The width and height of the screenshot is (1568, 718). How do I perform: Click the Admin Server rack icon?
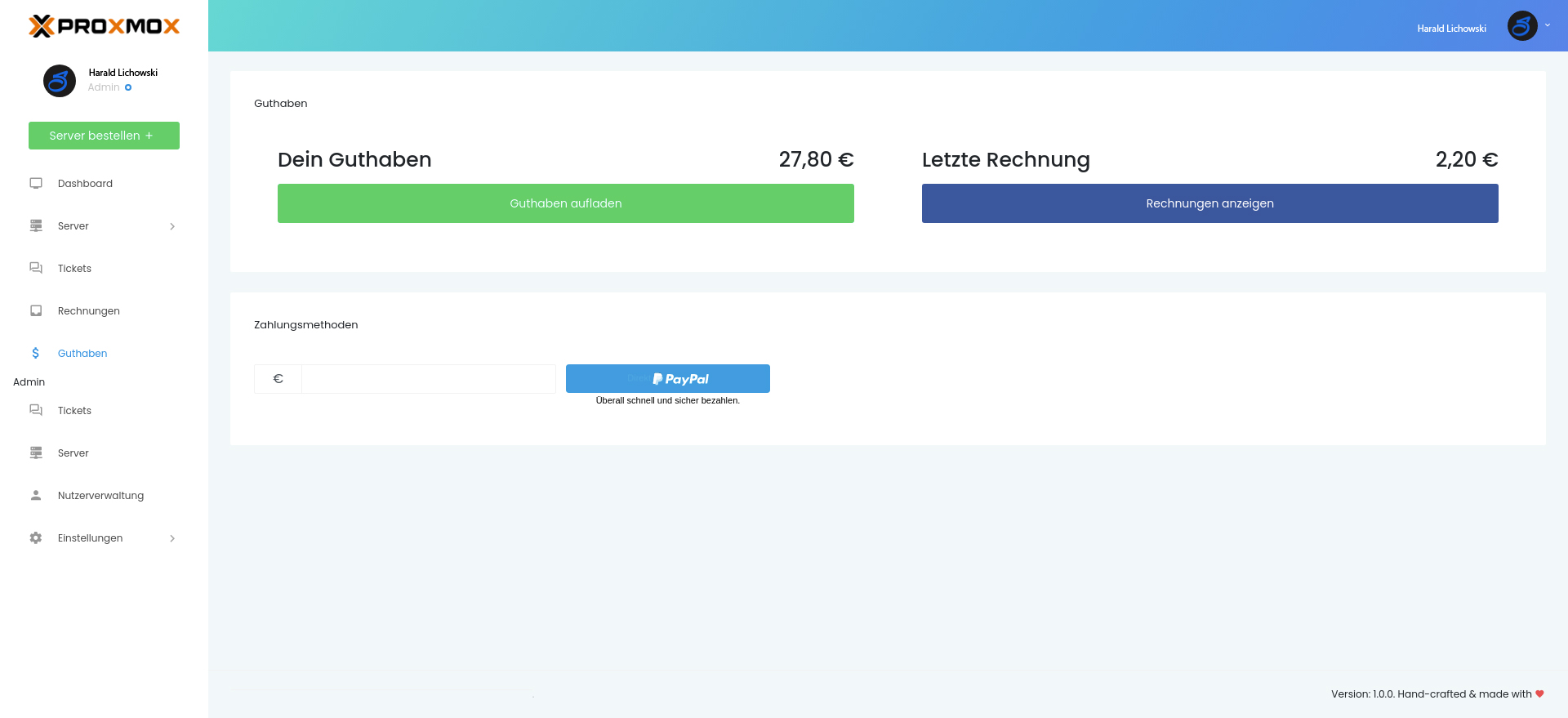pyautogui.click(x=36, y=453)
